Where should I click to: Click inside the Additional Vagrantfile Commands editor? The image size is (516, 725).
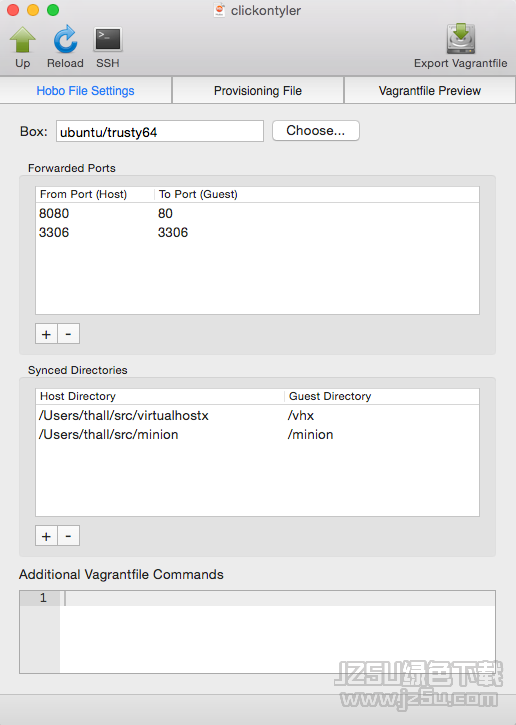[x=277, y=632]
